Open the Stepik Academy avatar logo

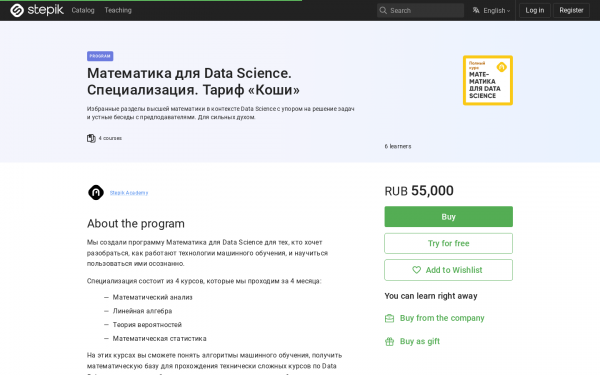96,192
